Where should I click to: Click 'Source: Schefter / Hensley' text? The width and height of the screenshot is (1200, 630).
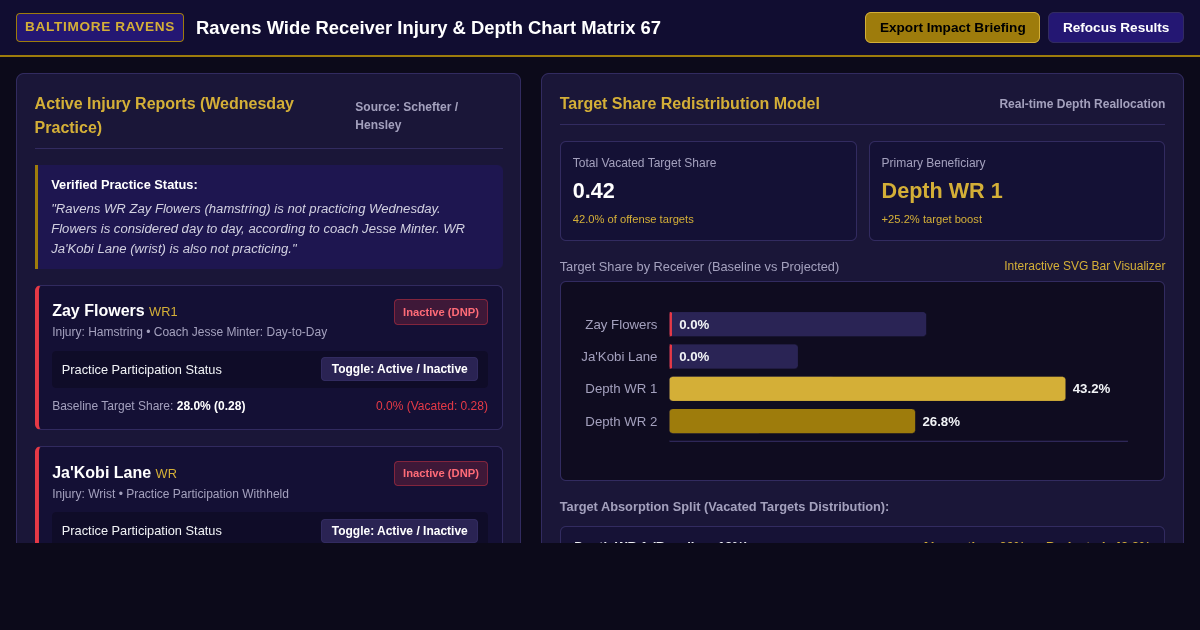[x=407, y=116]
